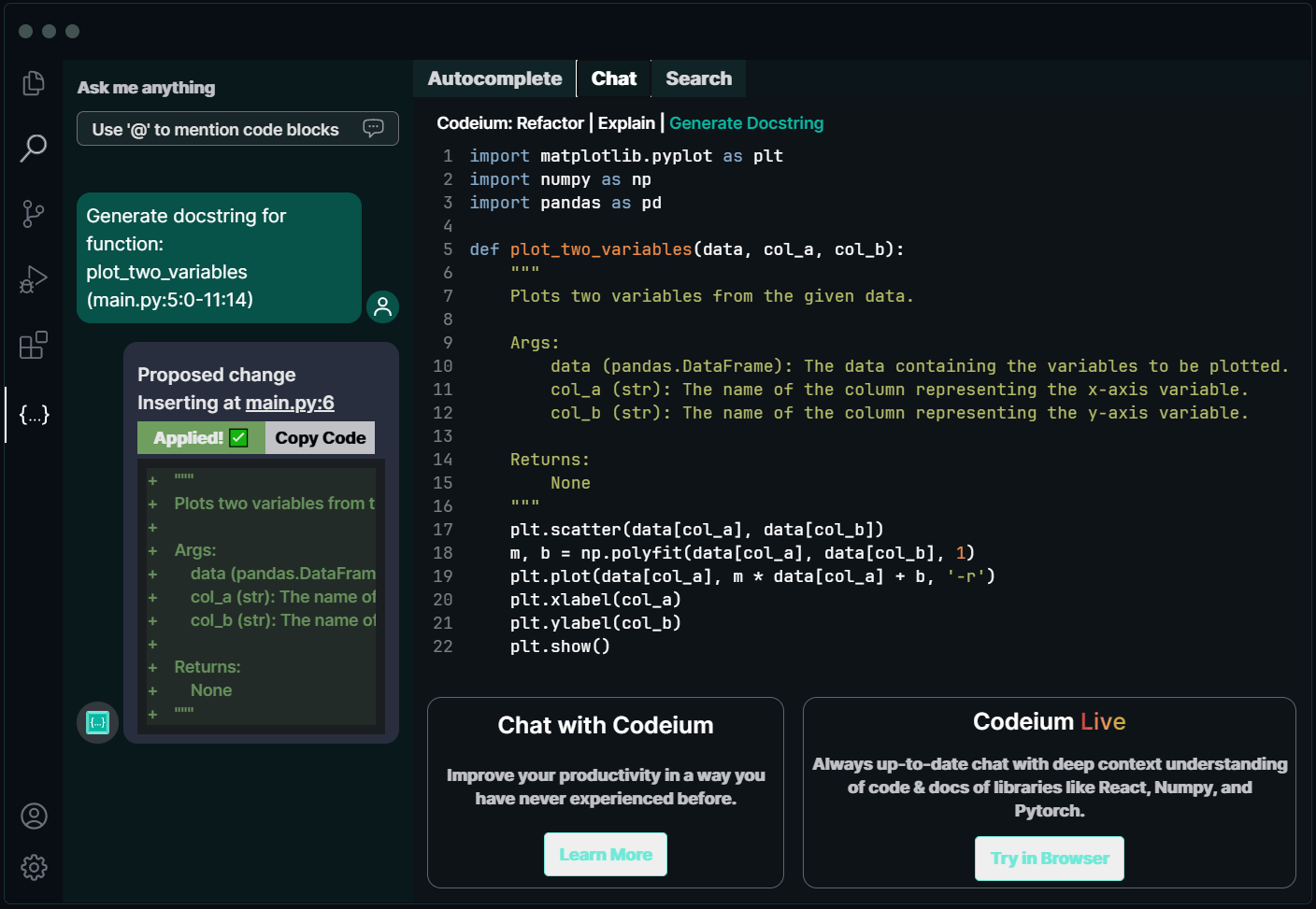This screenshot has width=1316, height=909.
Task: Open the Explorer files icon in sidebar
Action: pyautogui.click(x=34, y=83)
